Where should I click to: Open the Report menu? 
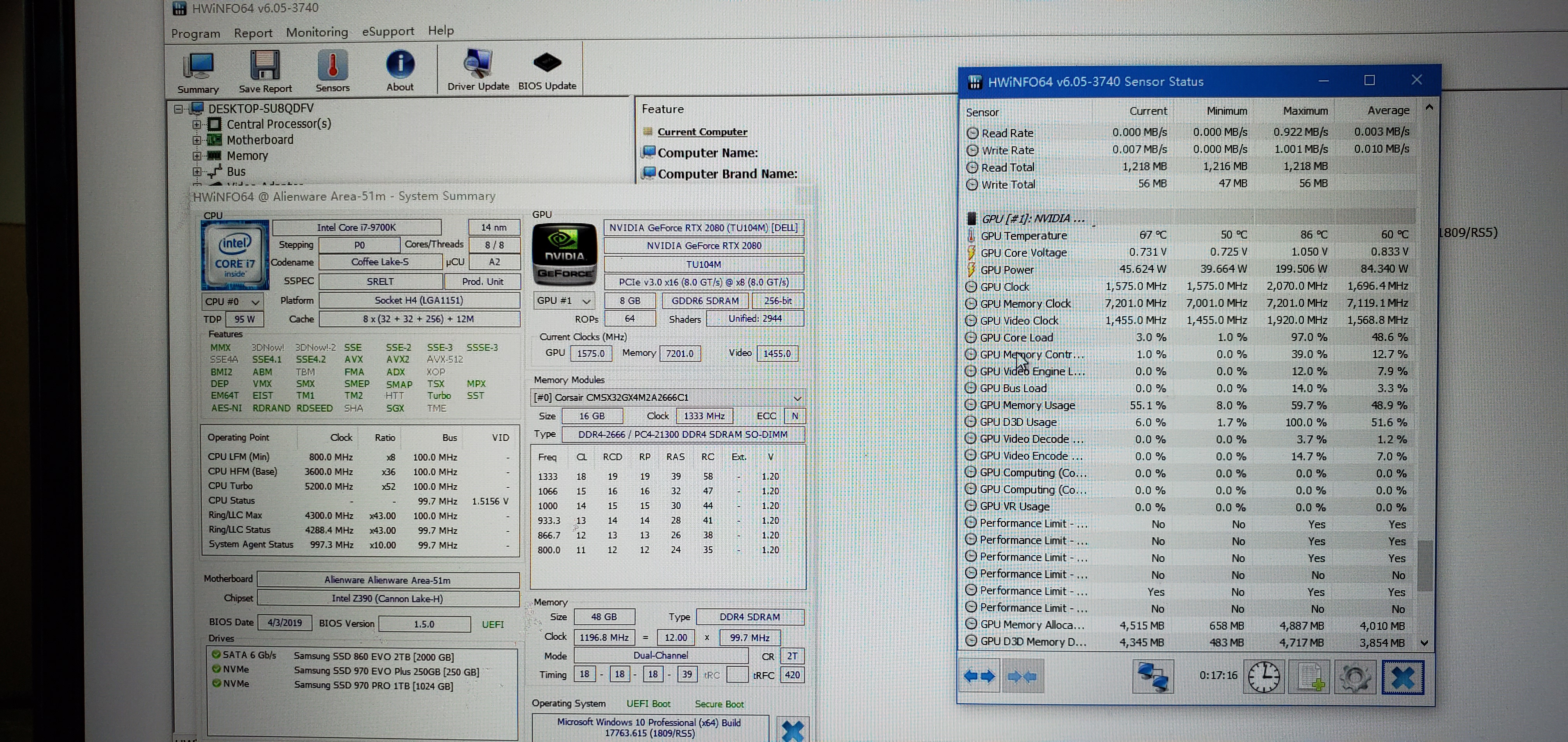[x=253, y=33]
